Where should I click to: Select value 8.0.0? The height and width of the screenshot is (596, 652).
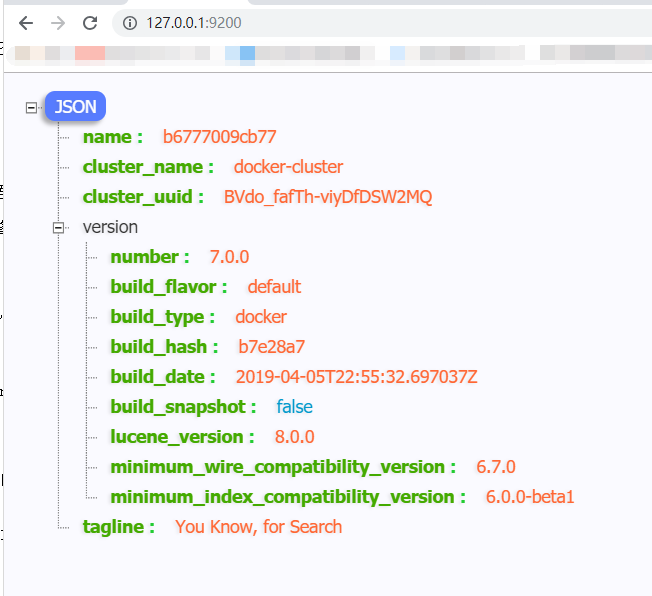tap(294, 437)
